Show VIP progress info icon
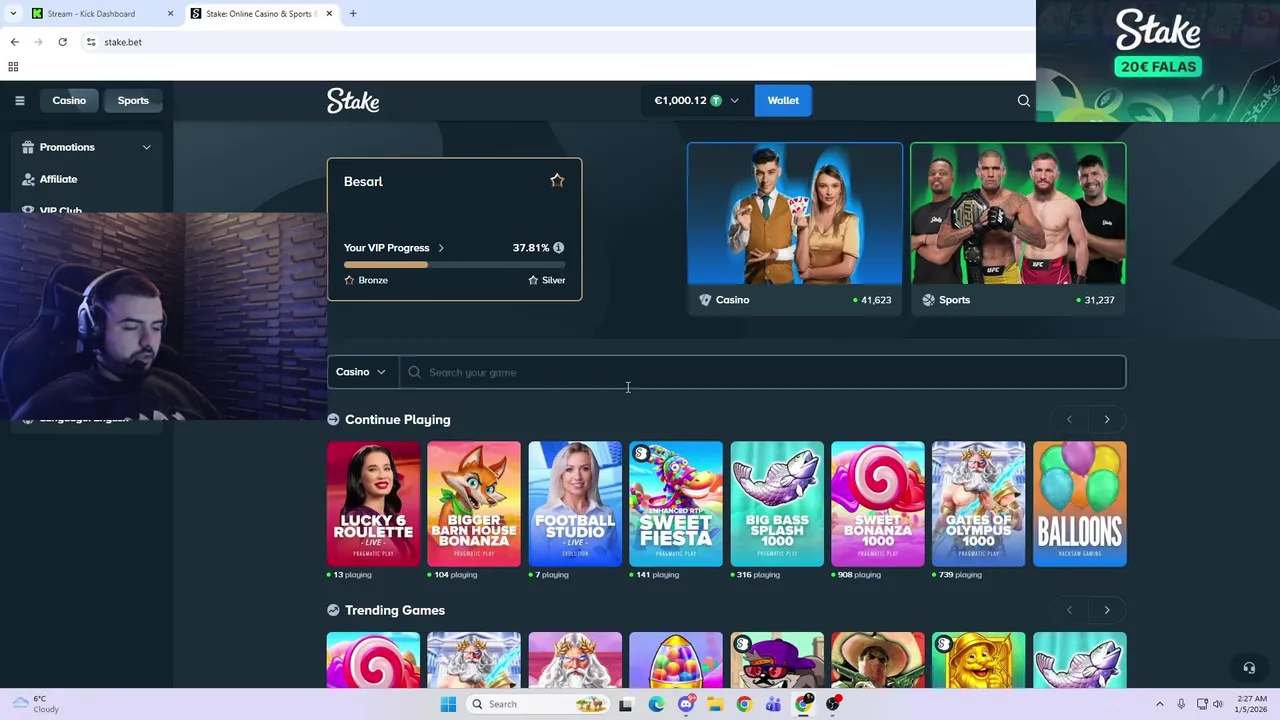This screenshot has width=1280, height=720. (x=558, y=248)
